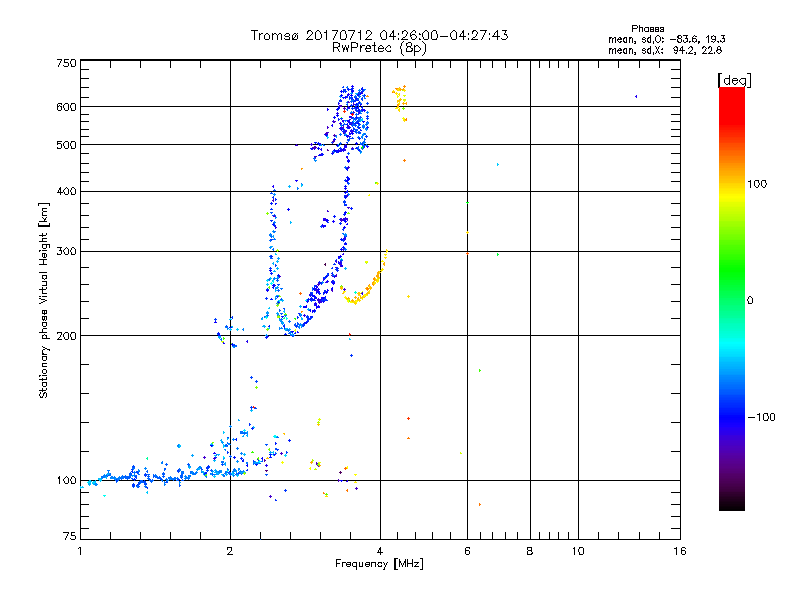Click the y-axis tick label "750"
Viewport: 800px width, 600px height.
(x=66, y=63)
